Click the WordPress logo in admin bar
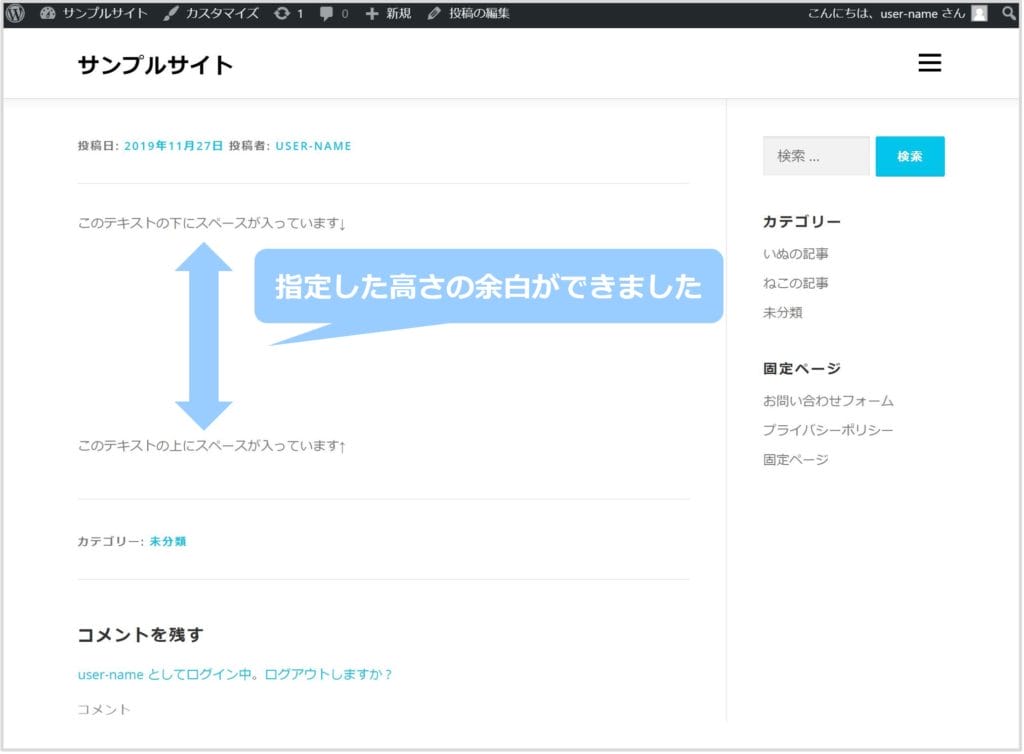 pyautogui.click(x=15, y=14)
